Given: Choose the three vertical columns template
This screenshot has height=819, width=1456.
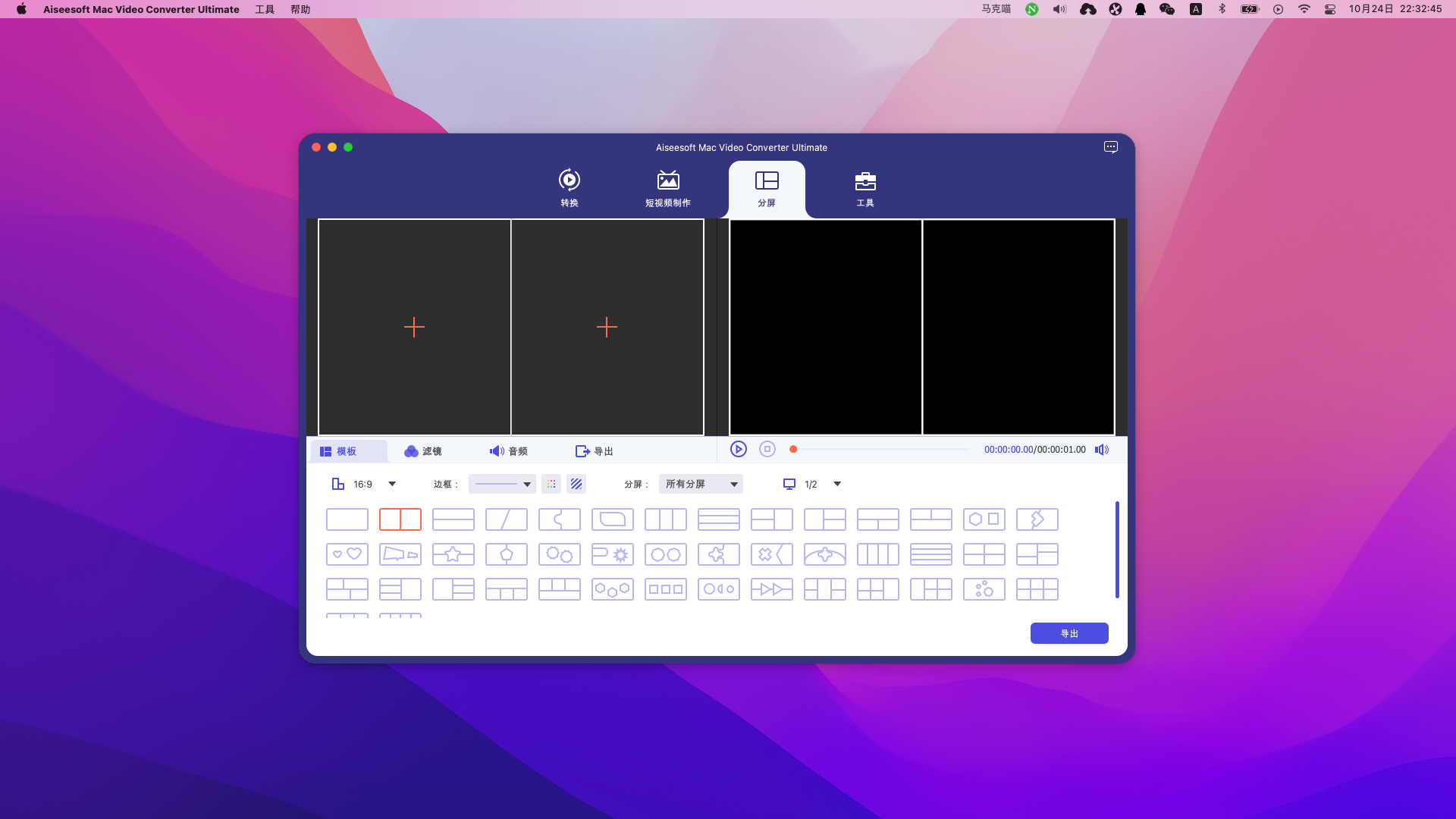Looking at the screenshot, I should pyautogui.click(x=666, y=519).
